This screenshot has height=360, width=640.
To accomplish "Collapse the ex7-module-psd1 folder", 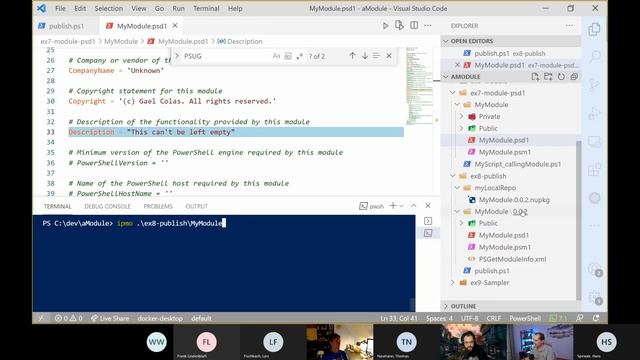I will (x=453, y=93).
